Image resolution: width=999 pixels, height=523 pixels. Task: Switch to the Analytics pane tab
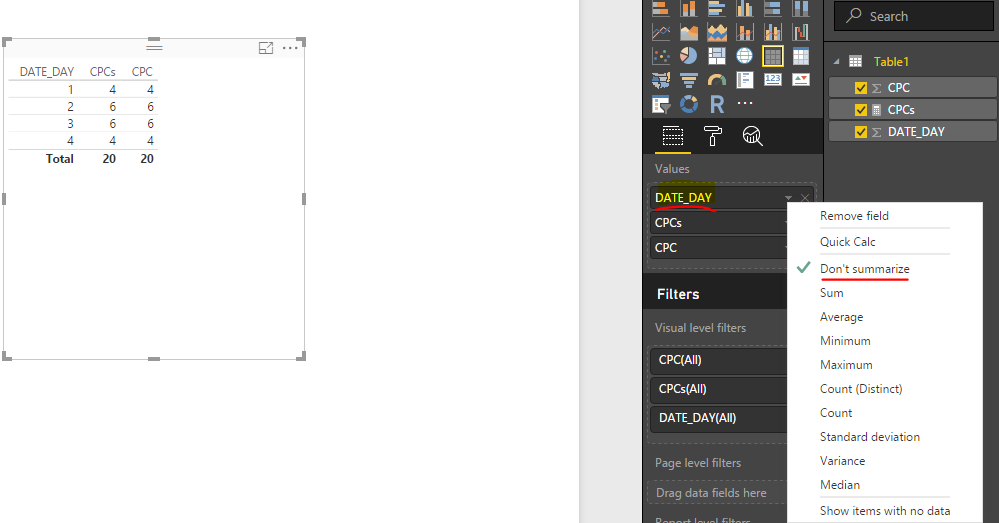[752, 136]
